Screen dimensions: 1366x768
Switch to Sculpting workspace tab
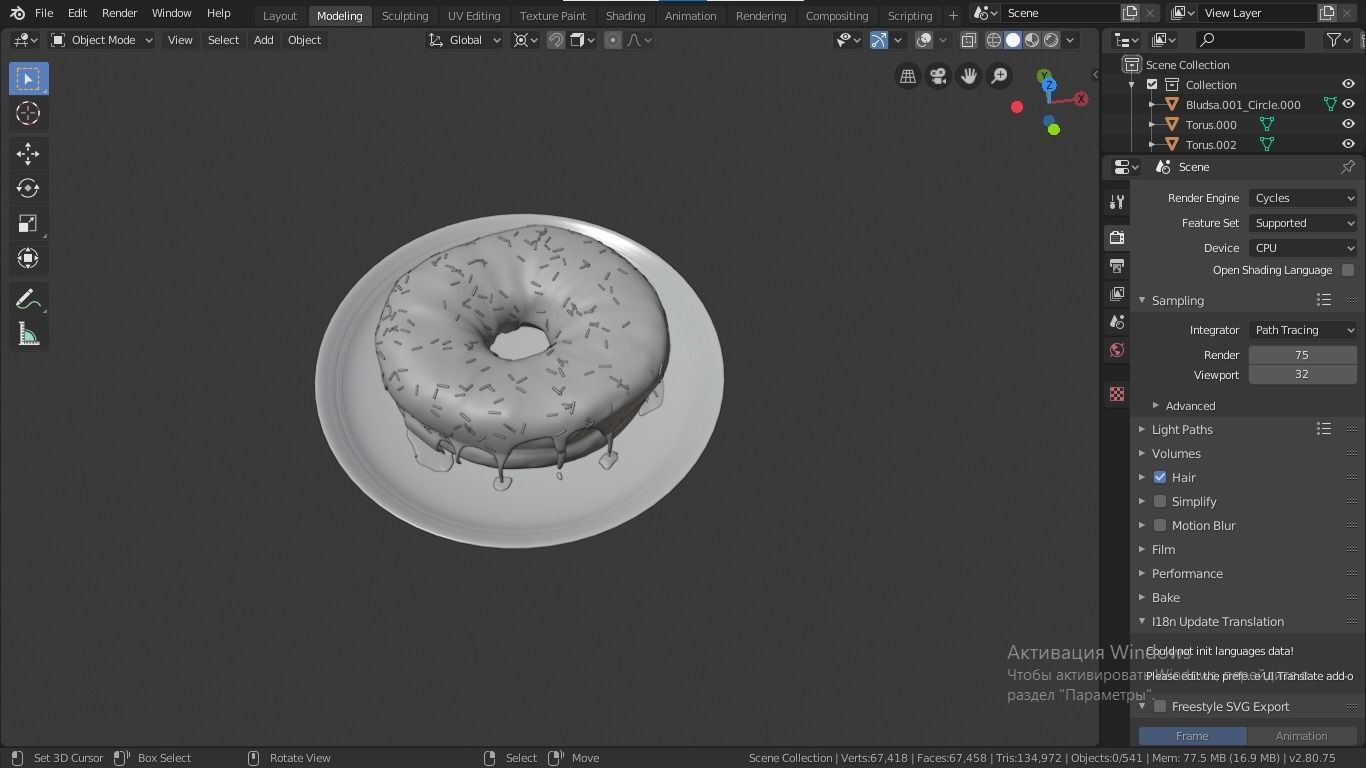click(x=405, y=15)
